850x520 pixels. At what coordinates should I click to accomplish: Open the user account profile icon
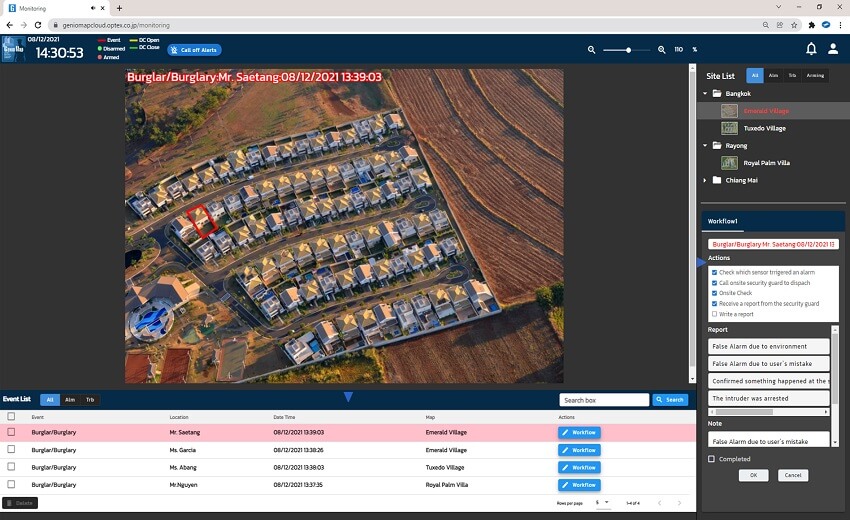832,49
